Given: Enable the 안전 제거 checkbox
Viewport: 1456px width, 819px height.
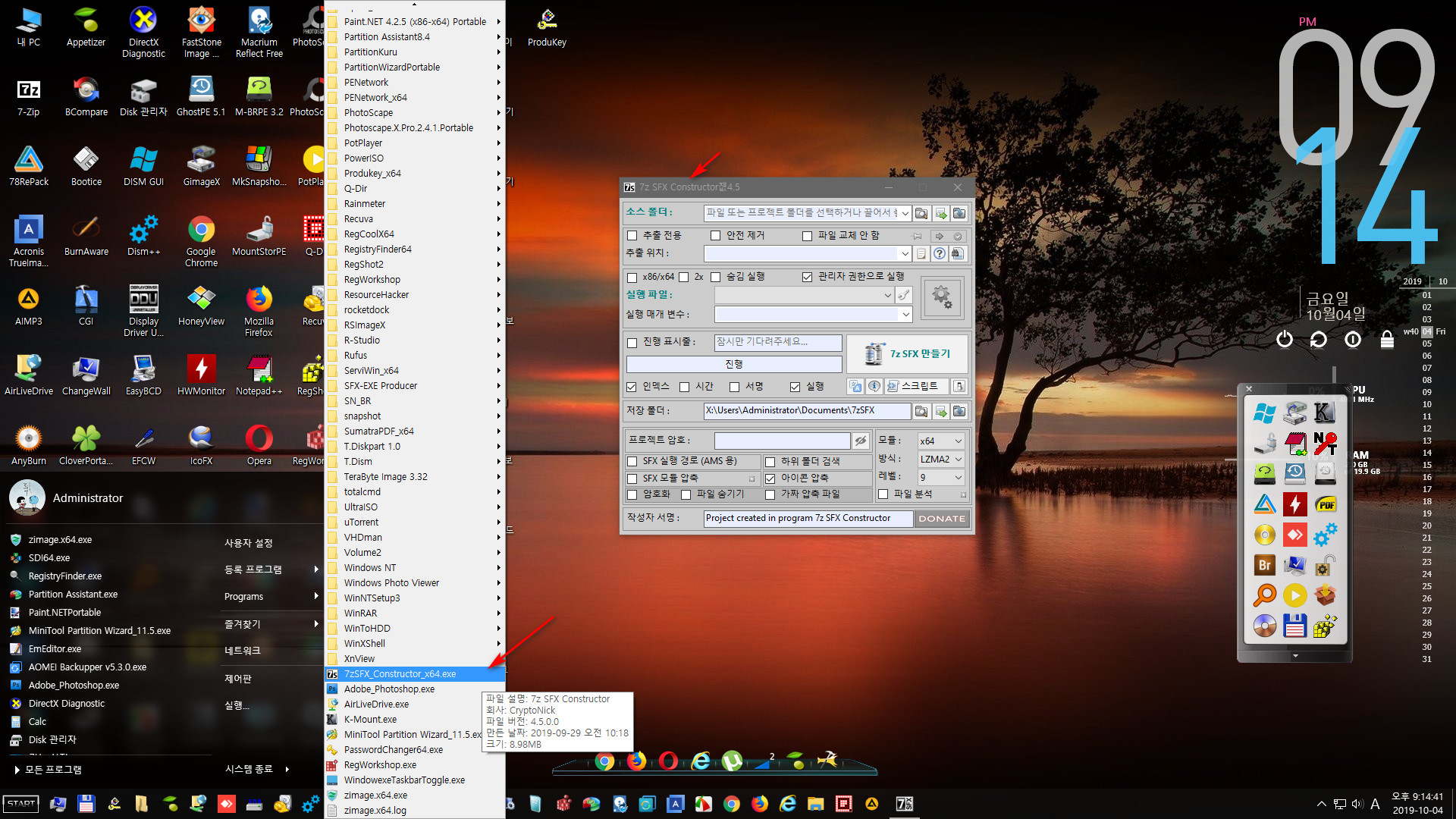Looking at the screenshot, I should [715, 236].
